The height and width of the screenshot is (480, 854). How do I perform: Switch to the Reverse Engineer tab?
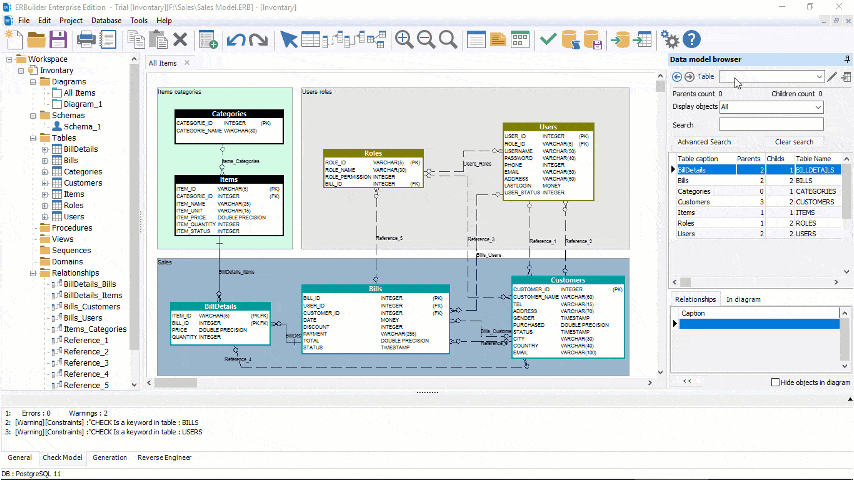163,457
